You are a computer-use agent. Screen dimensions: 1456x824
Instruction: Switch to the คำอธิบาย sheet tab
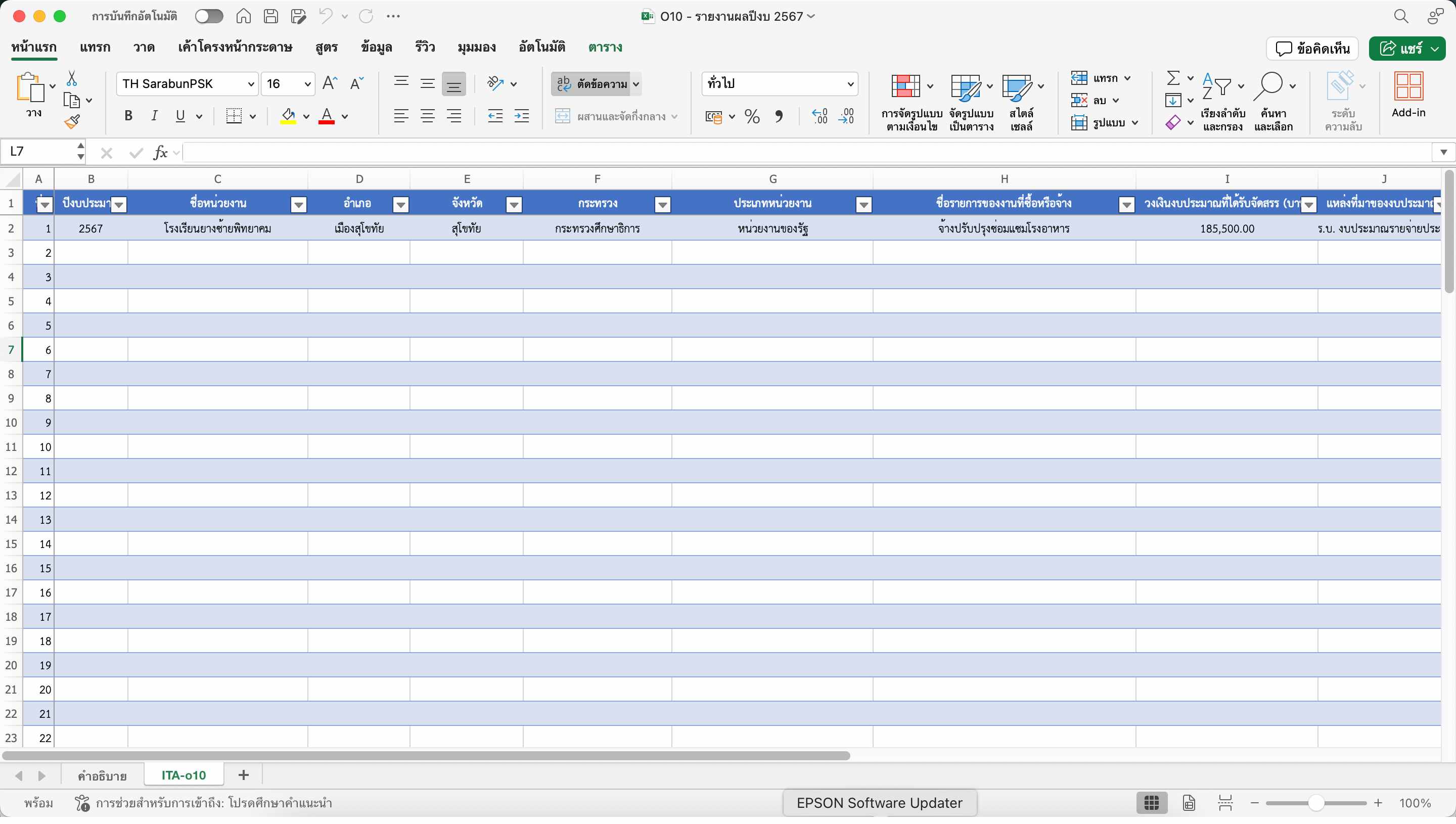[103, 775]
